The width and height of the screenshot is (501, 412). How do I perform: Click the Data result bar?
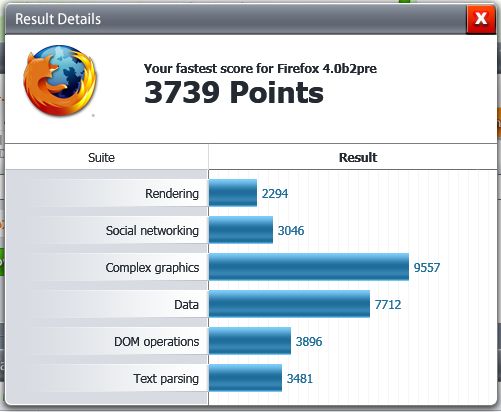tap(290, 304)
